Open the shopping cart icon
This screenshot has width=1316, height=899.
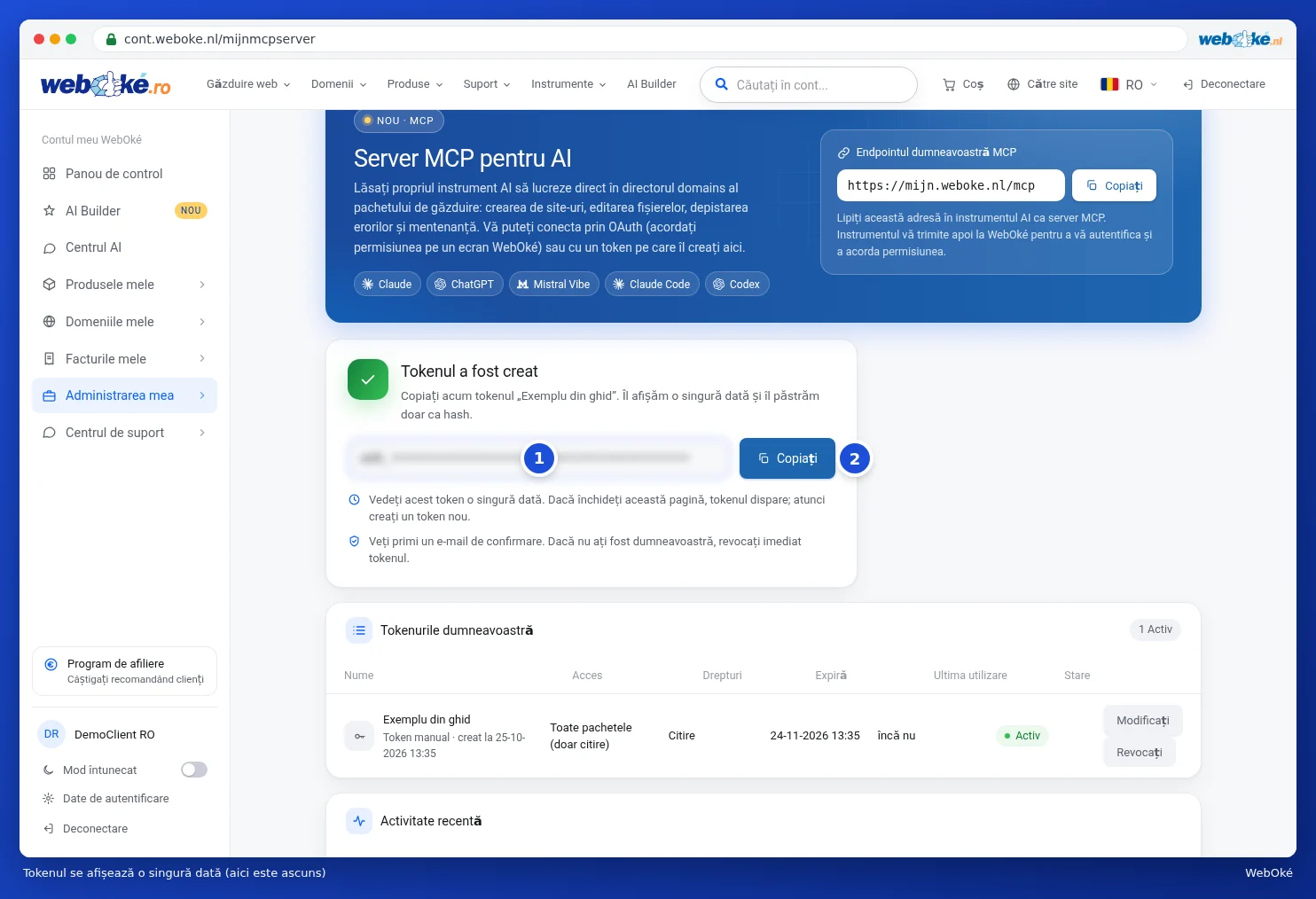coord(949,85)
